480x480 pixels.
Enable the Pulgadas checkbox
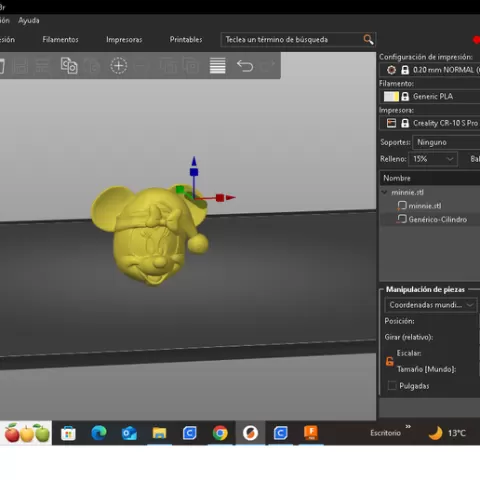point(392,386)
